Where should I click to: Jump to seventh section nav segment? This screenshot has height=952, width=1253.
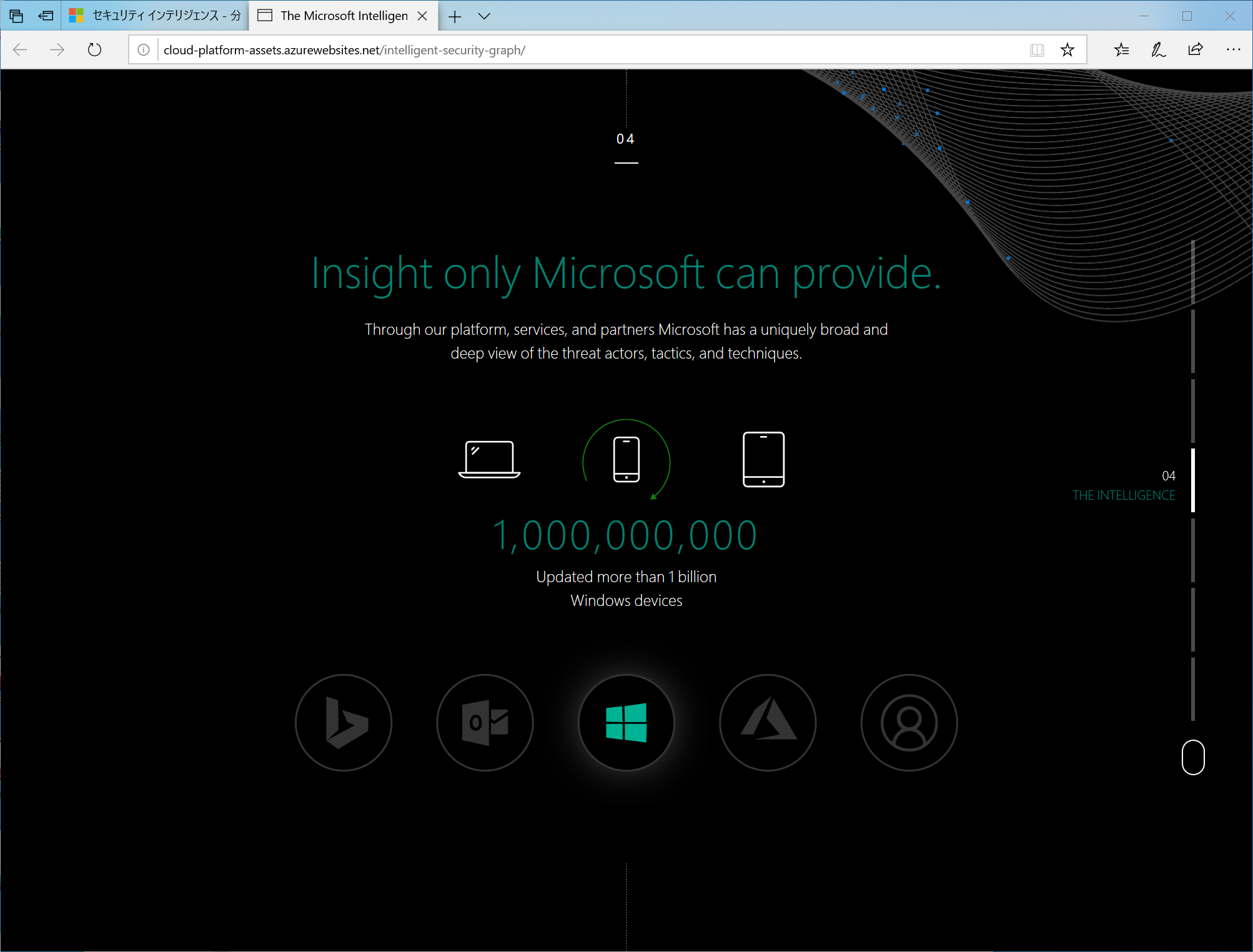[x=1193, y=688]
